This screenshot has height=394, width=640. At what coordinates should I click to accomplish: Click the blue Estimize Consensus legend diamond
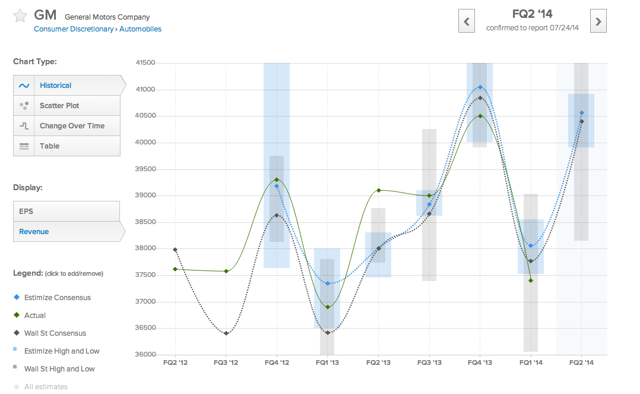point(16,297)
